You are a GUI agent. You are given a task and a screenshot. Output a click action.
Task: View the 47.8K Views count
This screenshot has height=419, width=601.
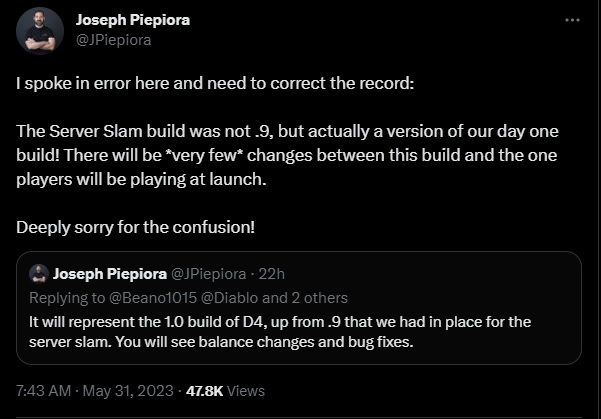point(225,391)
